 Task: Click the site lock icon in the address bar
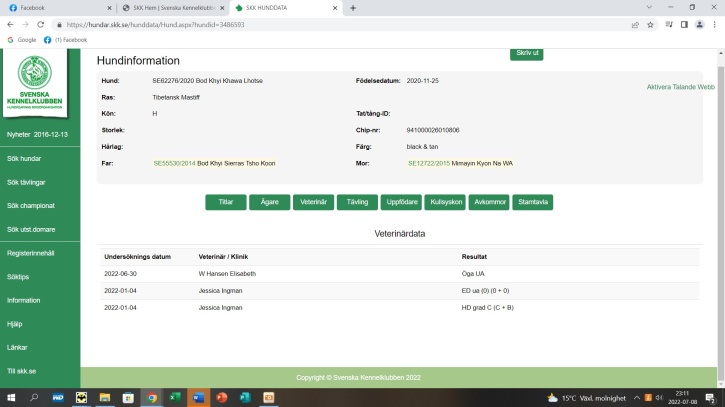tap(59, 25)
